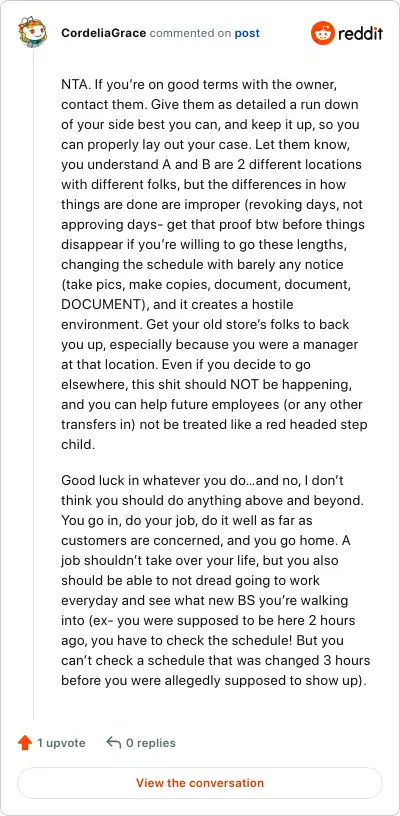Click the line ending 'supposed to show up).'
Viewport: 400px width, 816px height.
tap(214, 680)
